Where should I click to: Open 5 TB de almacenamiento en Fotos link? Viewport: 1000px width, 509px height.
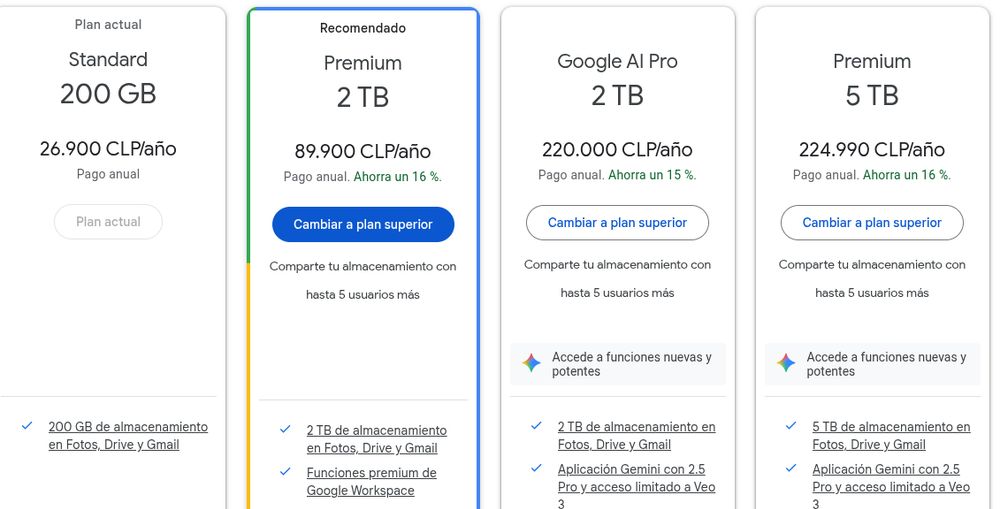890,435
